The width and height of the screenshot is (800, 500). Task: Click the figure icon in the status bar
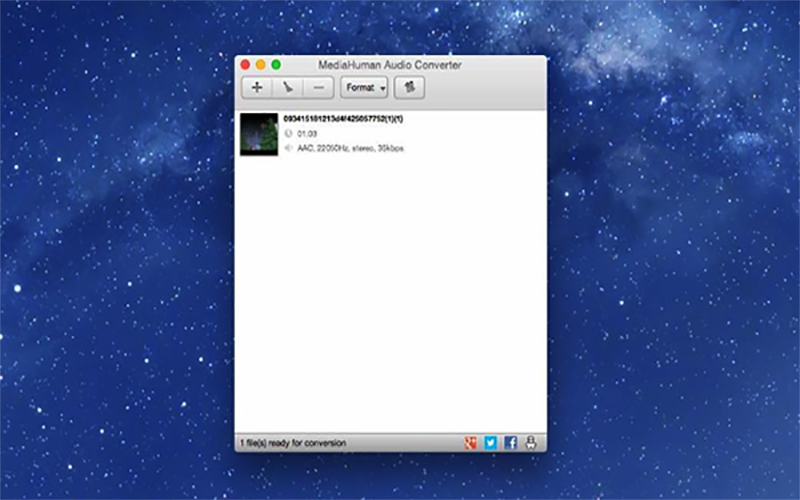(531, 443)
